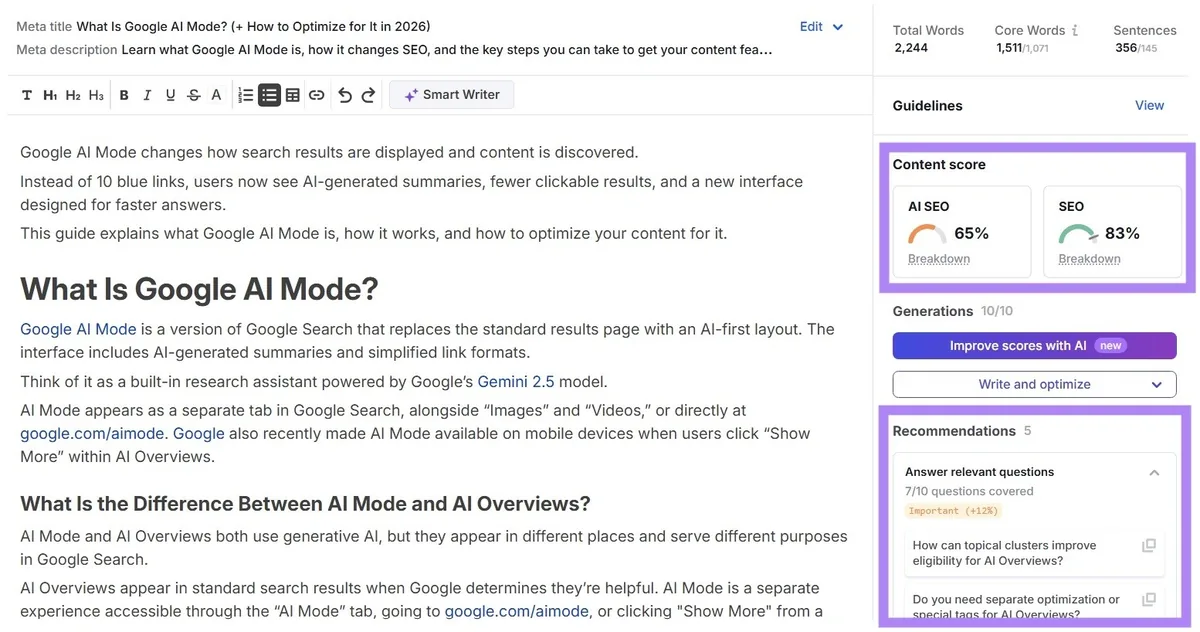
Task: Click the Generations 10/10 label
Action: 952,311
